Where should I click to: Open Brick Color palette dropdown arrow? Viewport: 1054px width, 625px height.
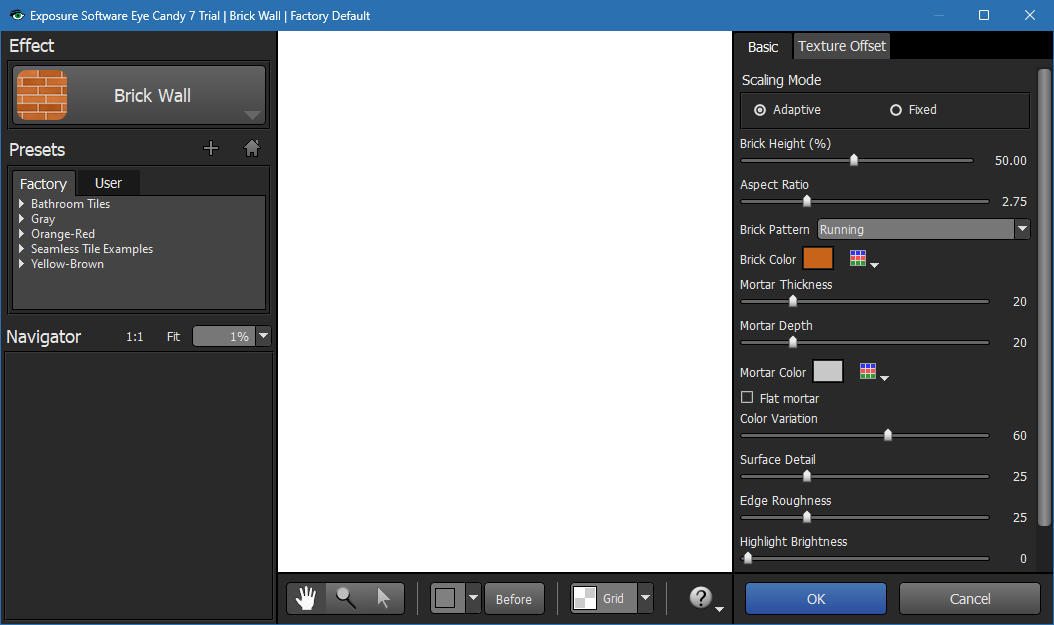(875, 265)
